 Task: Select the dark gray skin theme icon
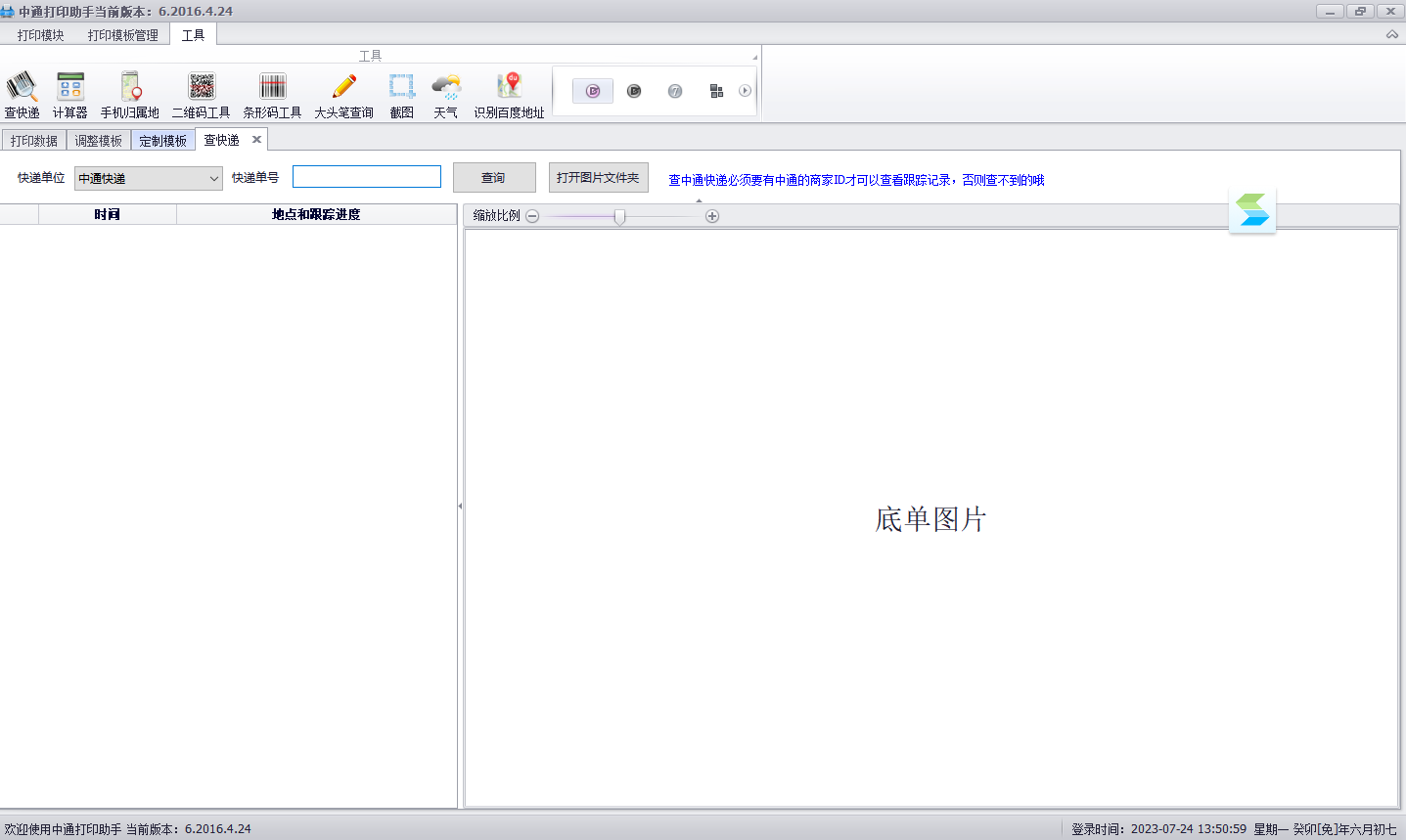point(634,91)
